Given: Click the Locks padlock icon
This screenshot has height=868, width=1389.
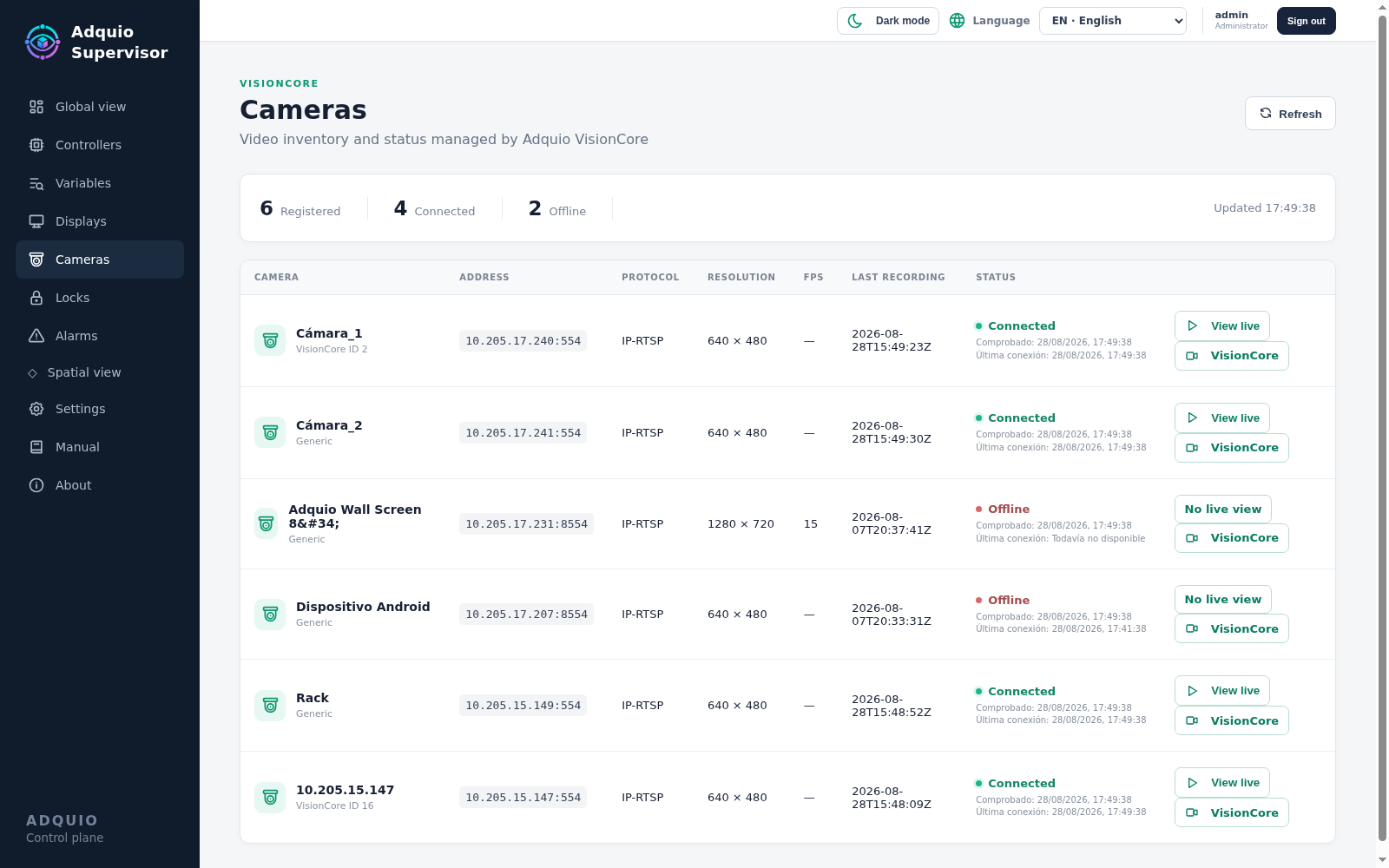Looking at the screenshot, I should pyautogui.click(x=36, y=298).
